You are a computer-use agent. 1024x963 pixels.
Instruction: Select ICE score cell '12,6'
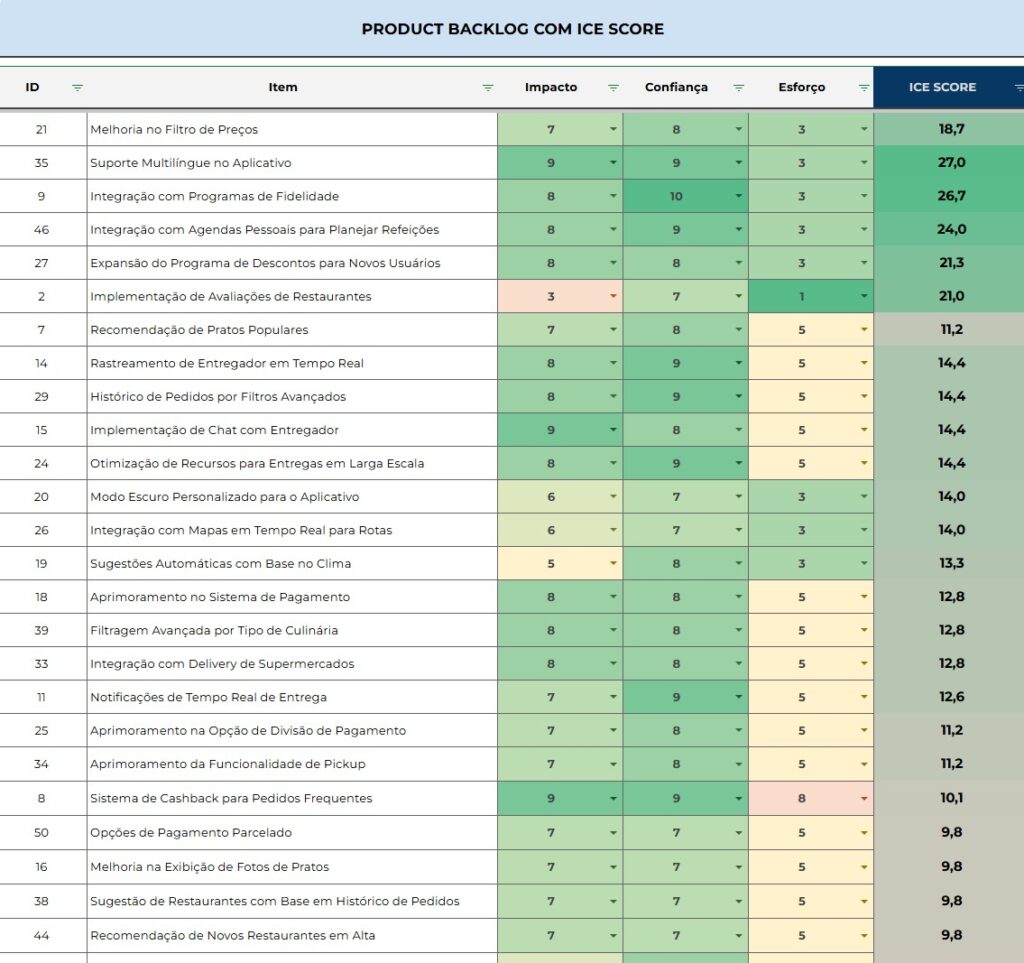tap(951, 697)
